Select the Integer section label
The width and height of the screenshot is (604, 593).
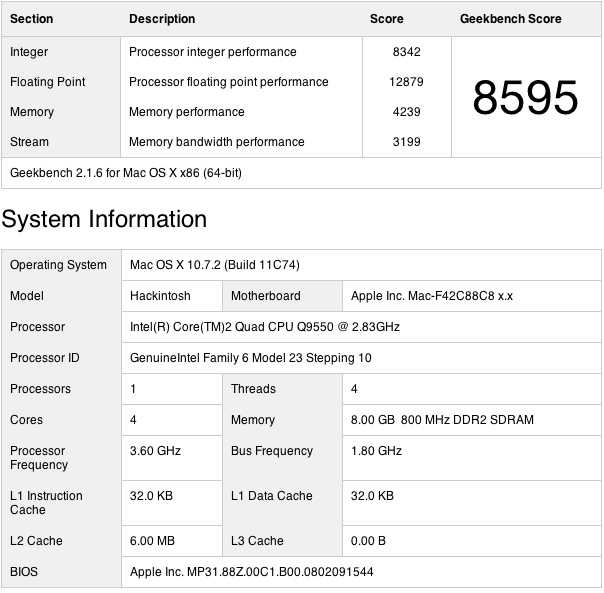click(29, 52)
